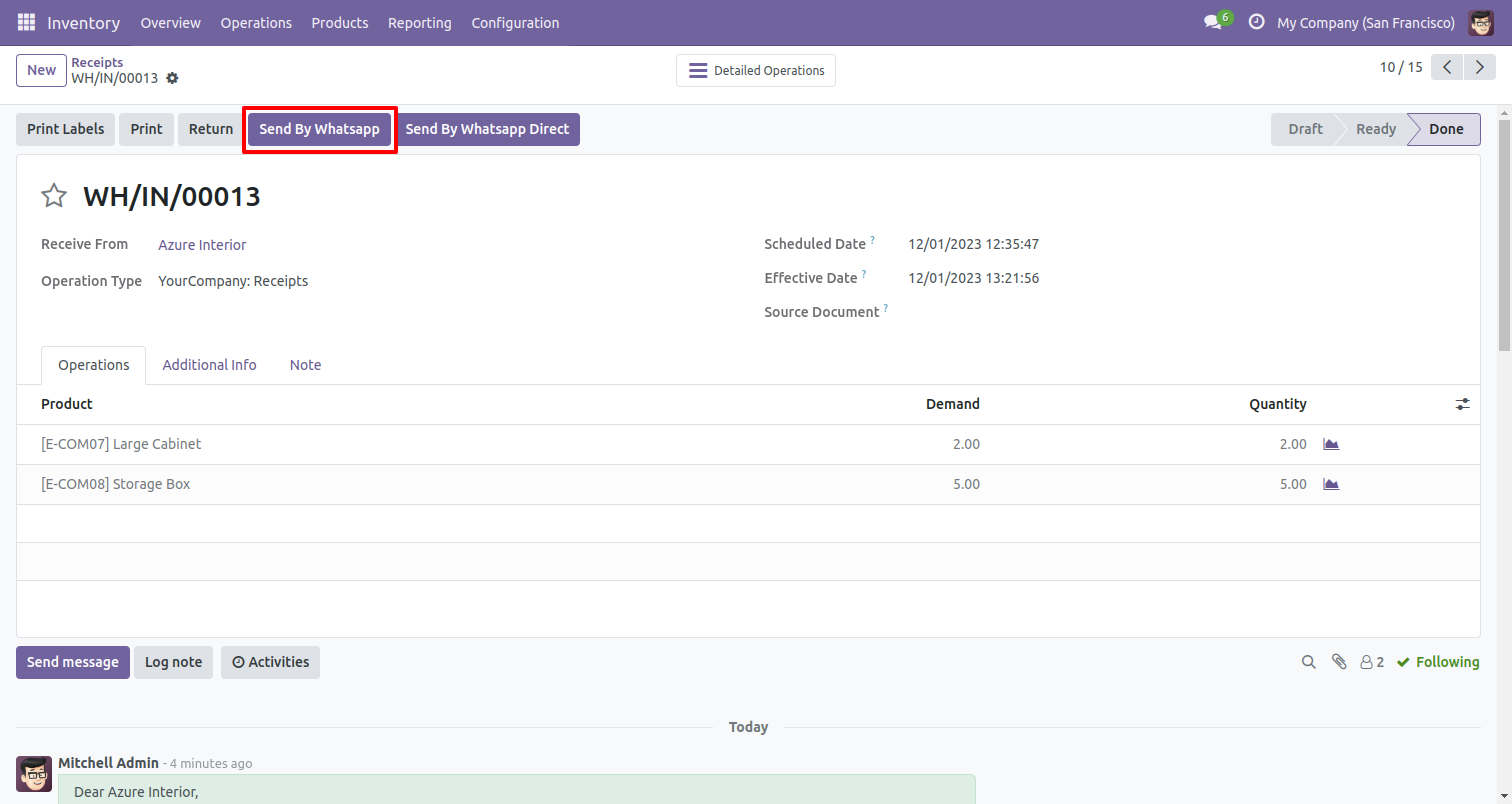This screenshot has height=804, width=1512.
Task: Open the Overview menu
Action: pos(170,22)
